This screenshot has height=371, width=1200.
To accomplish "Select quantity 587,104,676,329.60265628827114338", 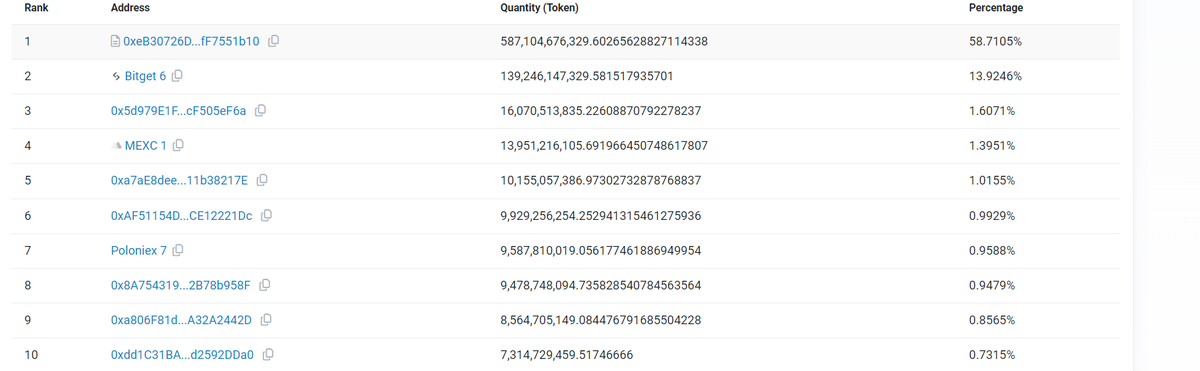I will coord(604,41).
